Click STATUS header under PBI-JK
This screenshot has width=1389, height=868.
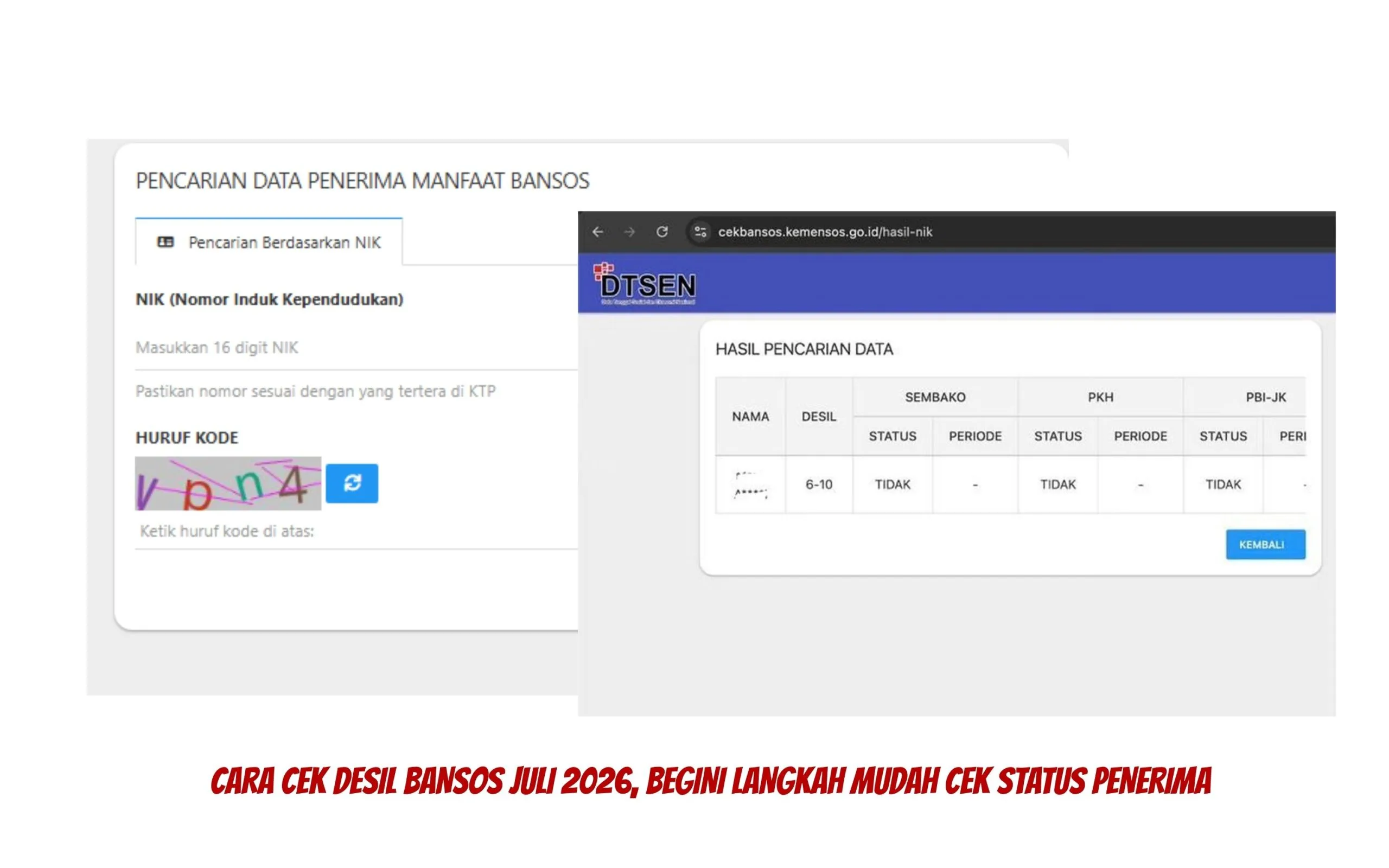[1223, 436]
